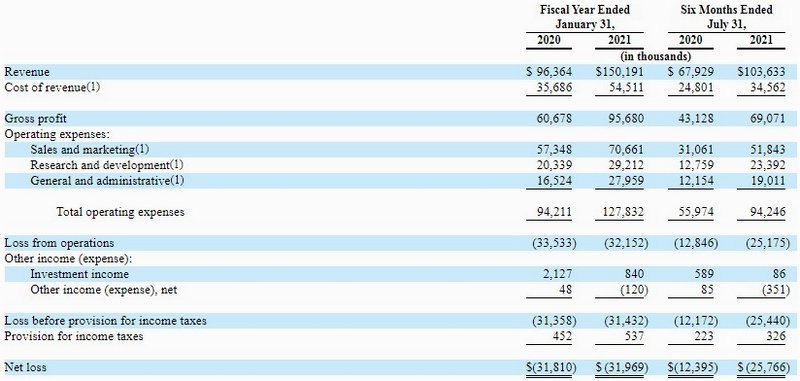Click Loss before provision for income taxes
Screen dimensions: 800x381
point(106,321)
